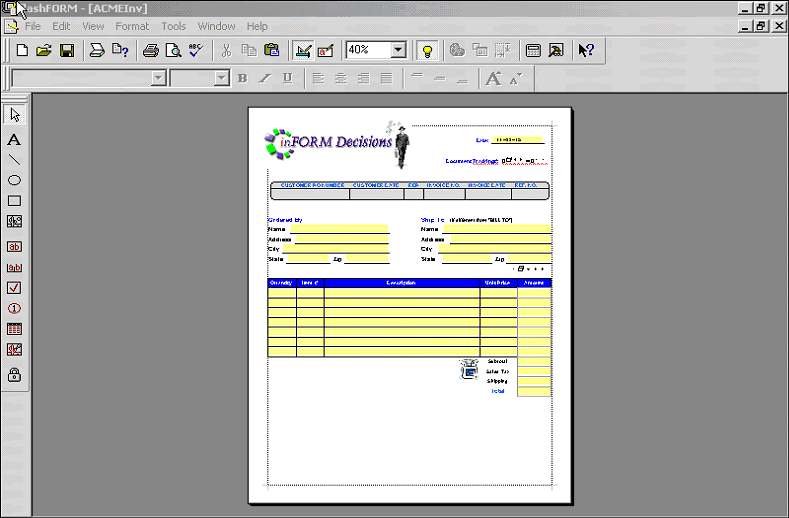Pick the line drawing tool
This screenshot has height=518, width=789.
click(x=14, y=159)
